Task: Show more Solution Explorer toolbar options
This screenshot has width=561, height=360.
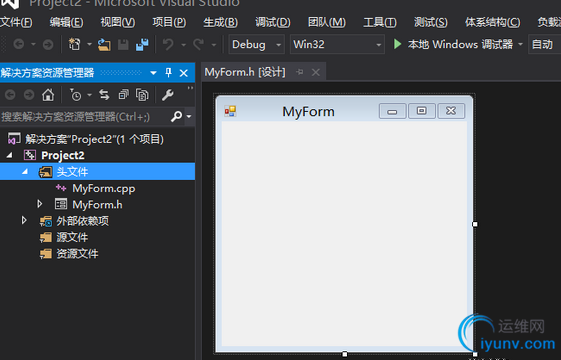Action: point(190,88)
